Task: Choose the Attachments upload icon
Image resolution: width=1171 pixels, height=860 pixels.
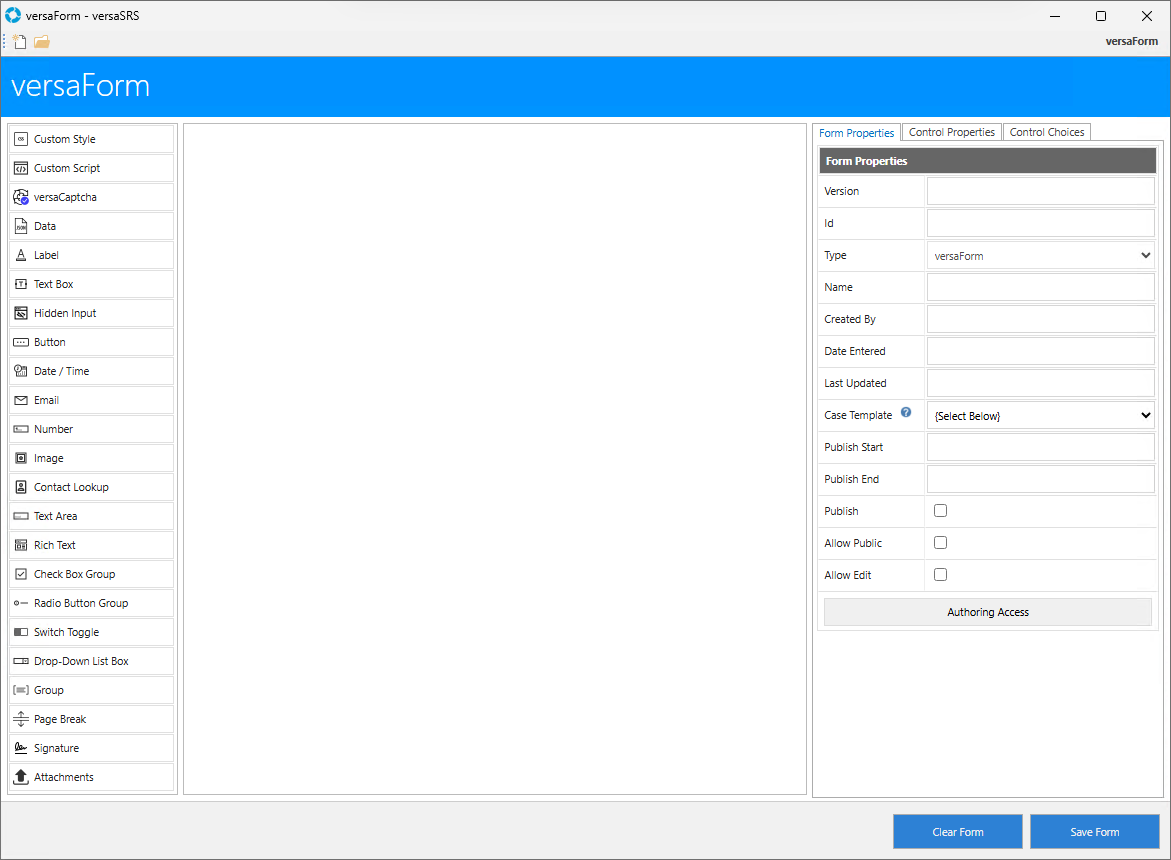Action: 21,777
